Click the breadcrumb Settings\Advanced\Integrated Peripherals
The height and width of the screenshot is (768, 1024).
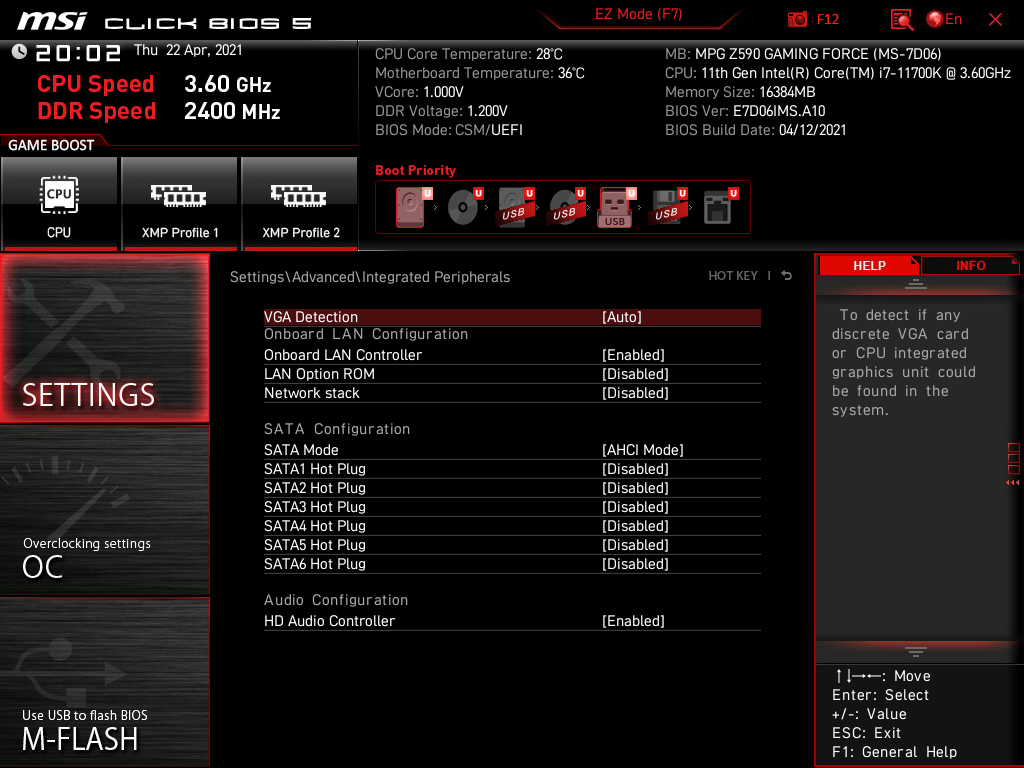click(x=370, y=276)
